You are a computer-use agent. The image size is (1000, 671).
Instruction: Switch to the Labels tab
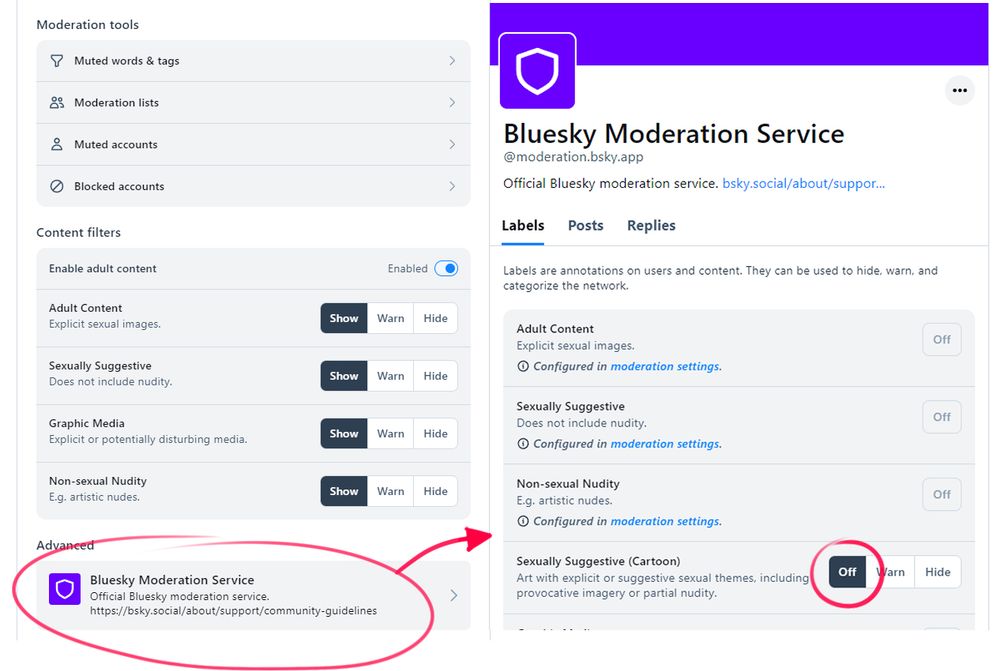(523, 226)
